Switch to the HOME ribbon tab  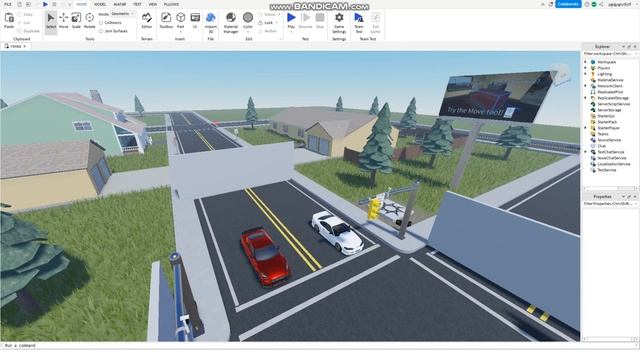82,4
